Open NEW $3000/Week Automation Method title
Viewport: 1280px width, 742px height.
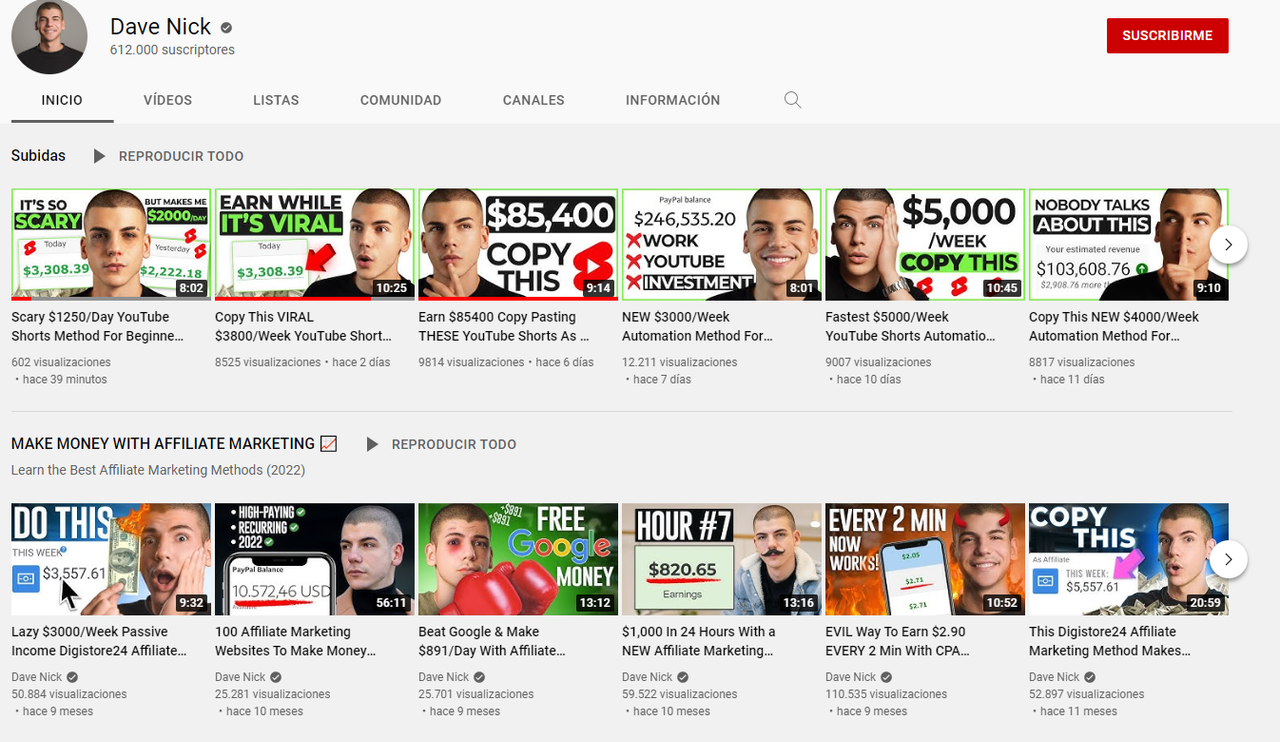click(698, 326)
